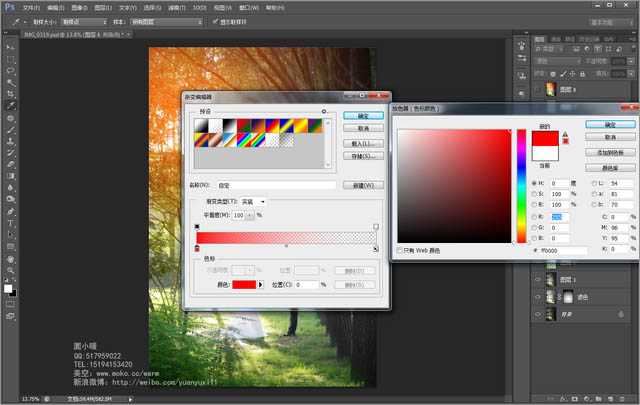640x405 pixels.
Task: Open the 取样大小 sample size dropdown
Action: [x=79, y=20]
